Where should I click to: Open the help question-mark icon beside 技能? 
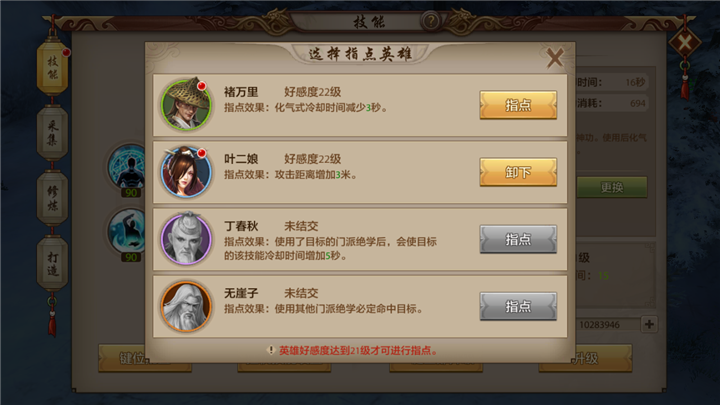point(431,21)
